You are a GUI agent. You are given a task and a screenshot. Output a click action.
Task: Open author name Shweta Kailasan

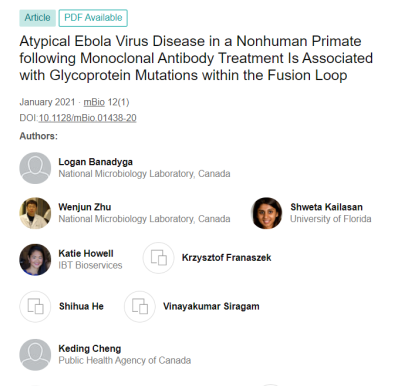coord(326,207)
